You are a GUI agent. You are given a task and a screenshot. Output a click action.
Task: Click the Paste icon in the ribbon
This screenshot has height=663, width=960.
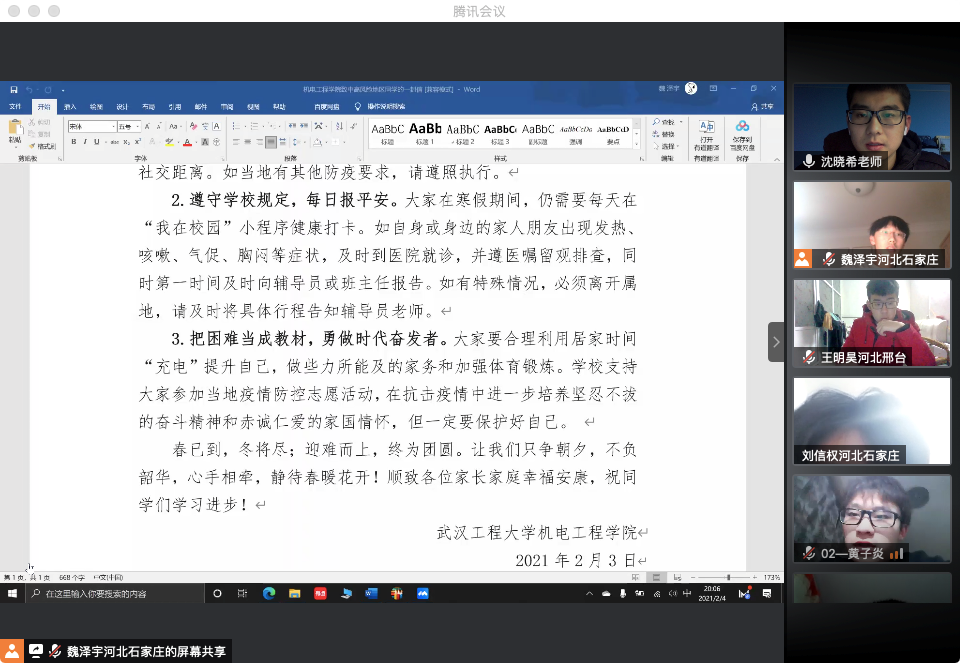click(x=15, y=130)
